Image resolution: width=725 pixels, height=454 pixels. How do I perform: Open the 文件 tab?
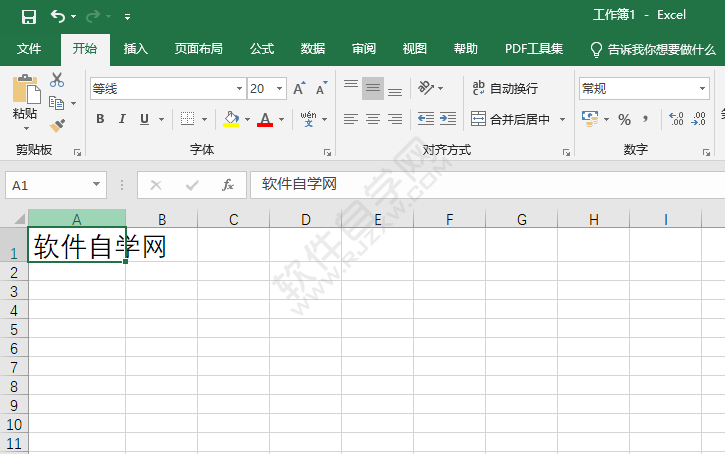[x=29, y=49]
